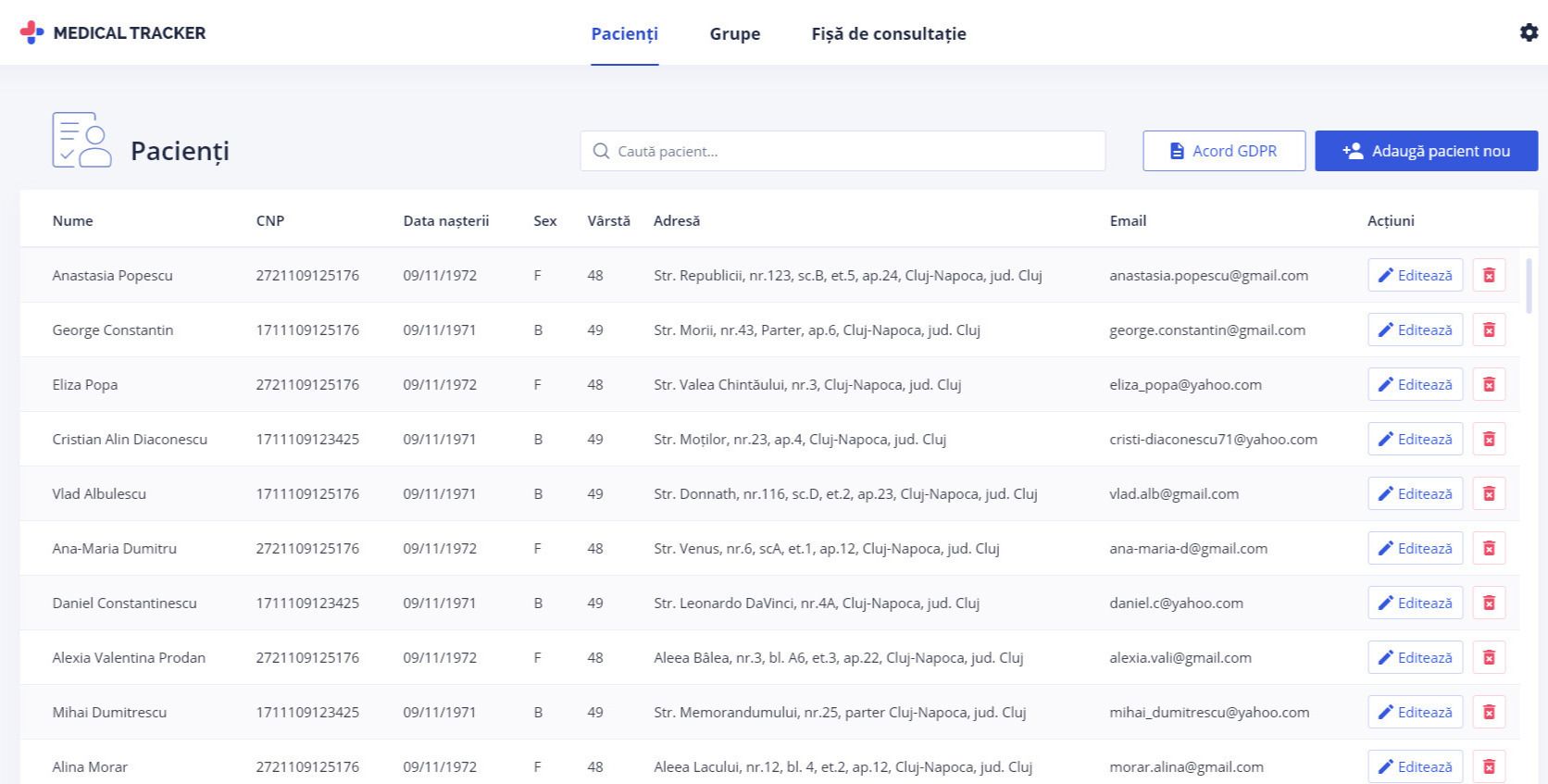Screen dimensions: 1548x784
Task: Select the name Eliza Popa
Action: point(84,384)
